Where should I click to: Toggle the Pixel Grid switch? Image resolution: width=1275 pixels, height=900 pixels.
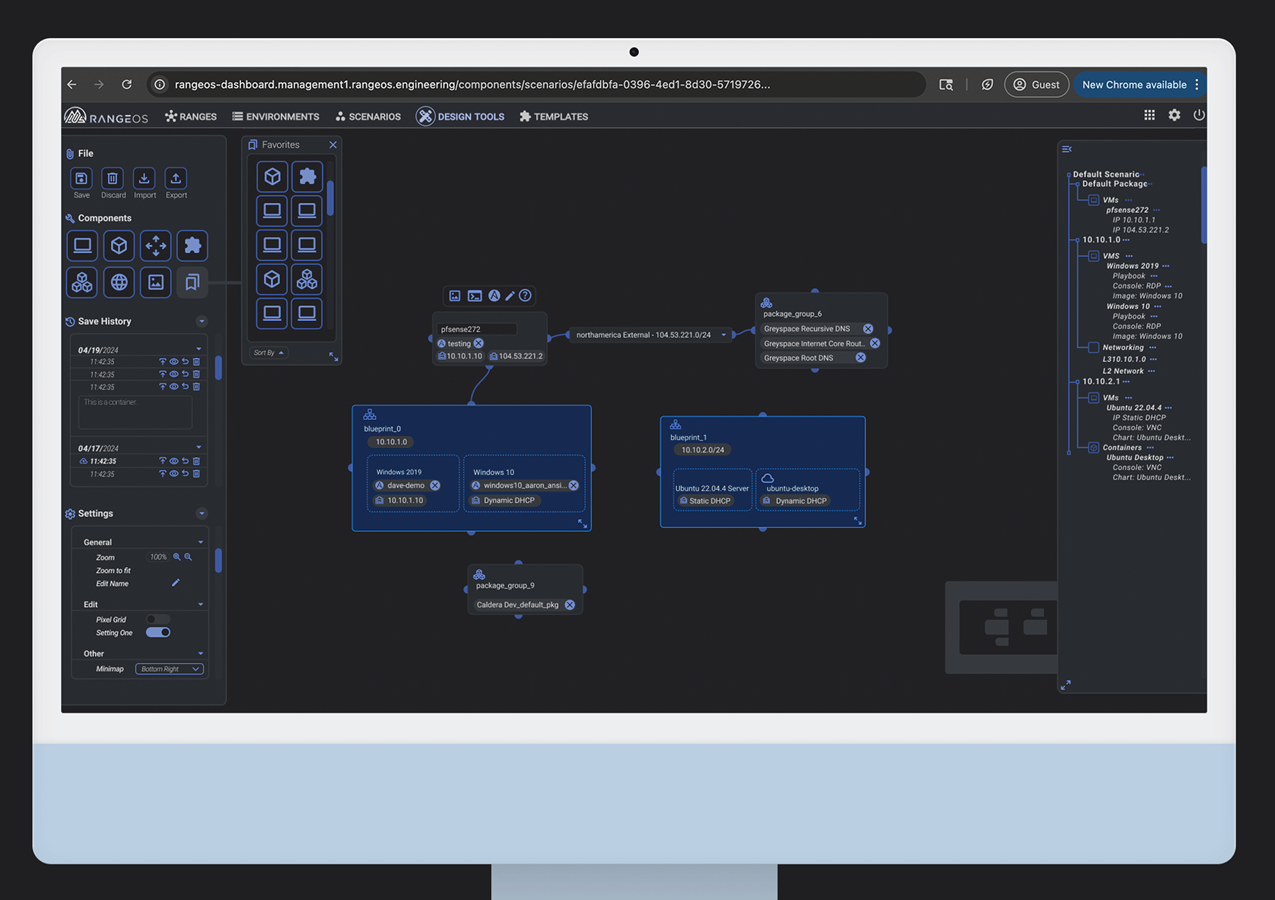pos(157,620)
